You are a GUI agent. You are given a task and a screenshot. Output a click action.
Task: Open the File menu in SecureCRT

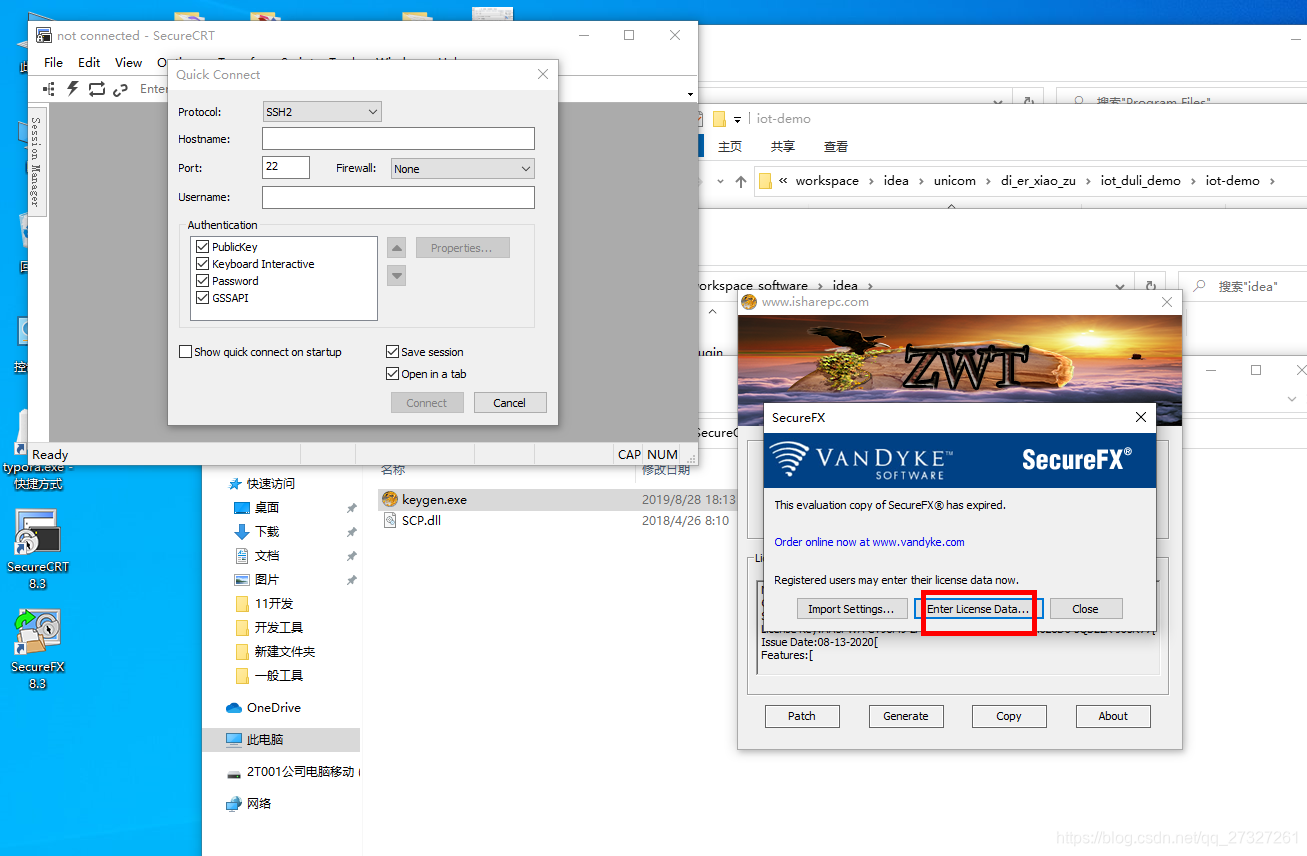(53, 62)
